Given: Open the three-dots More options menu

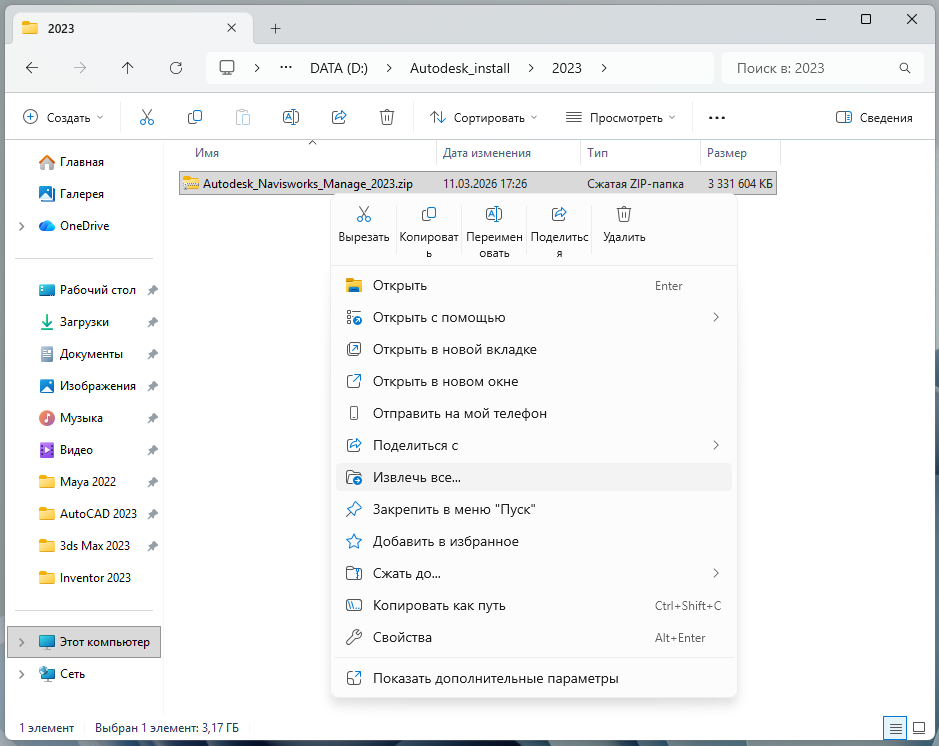Looking at the screenshot, I should point(717,118).
